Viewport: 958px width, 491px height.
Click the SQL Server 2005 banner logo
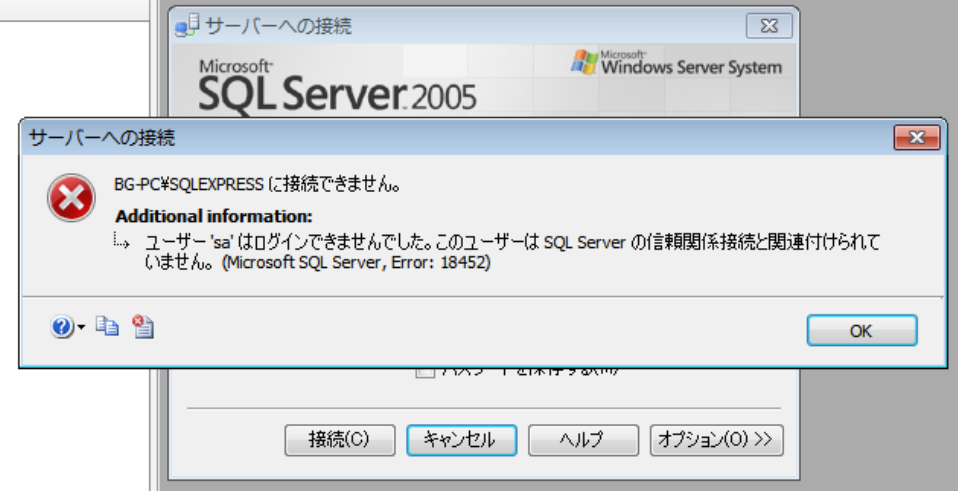click(x=337, y=85)
